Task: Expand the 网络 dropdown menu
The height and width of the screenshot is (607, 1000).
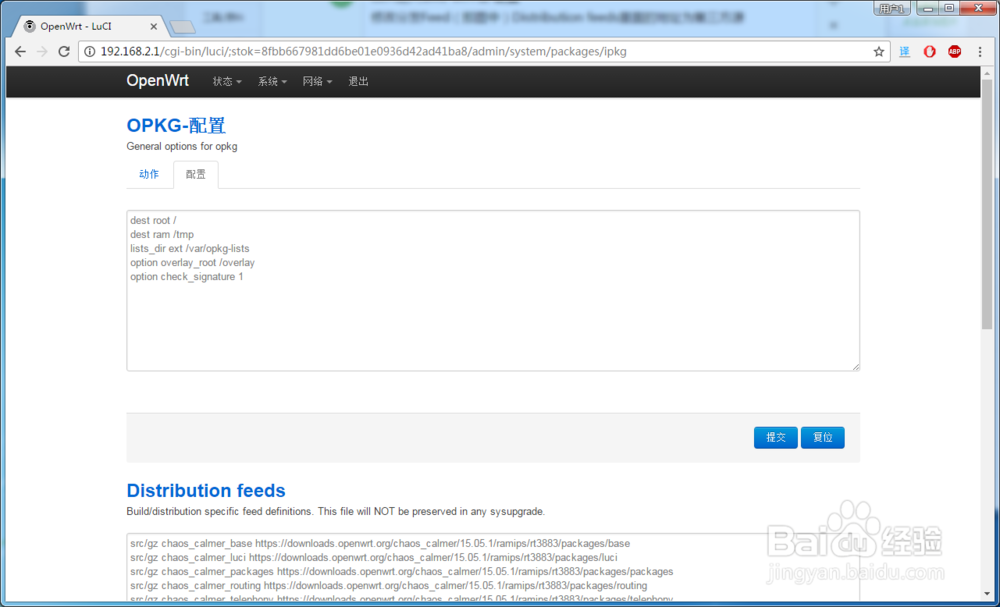Action: [x=317, y=82]
